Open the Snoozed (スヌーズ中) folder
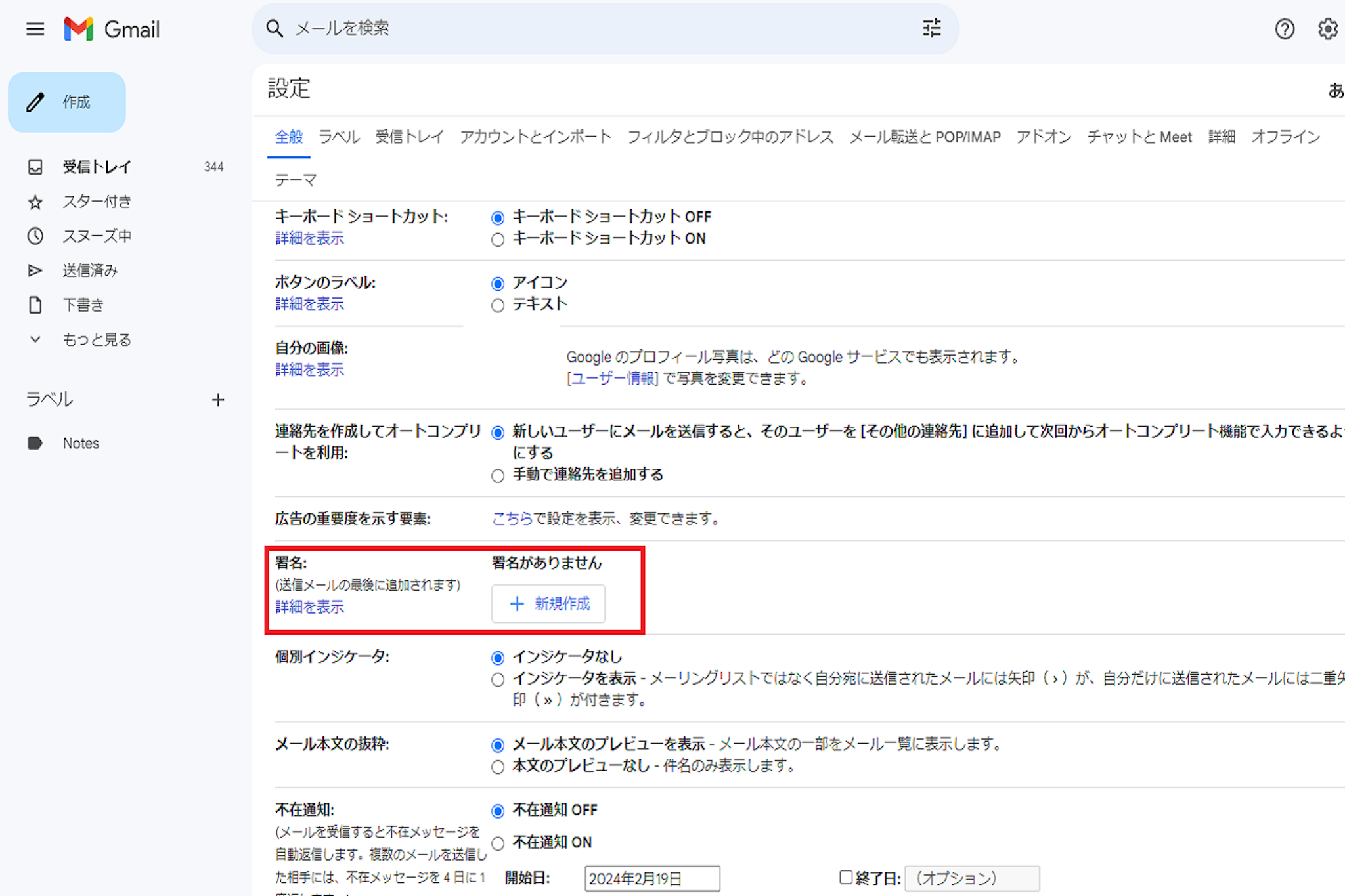 (97, 236)
